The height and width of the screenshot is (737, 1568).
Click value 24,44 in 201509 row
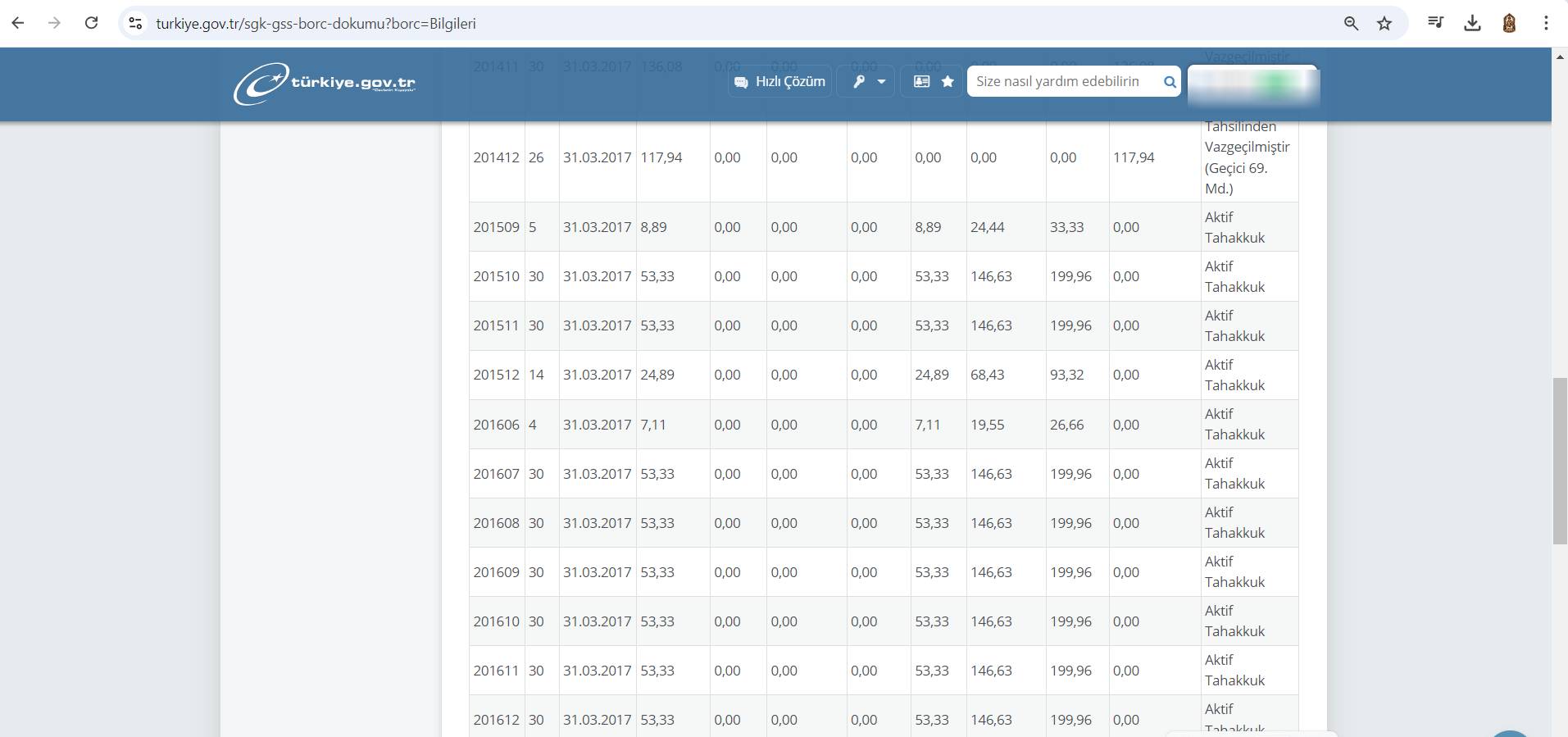point(987,227)
